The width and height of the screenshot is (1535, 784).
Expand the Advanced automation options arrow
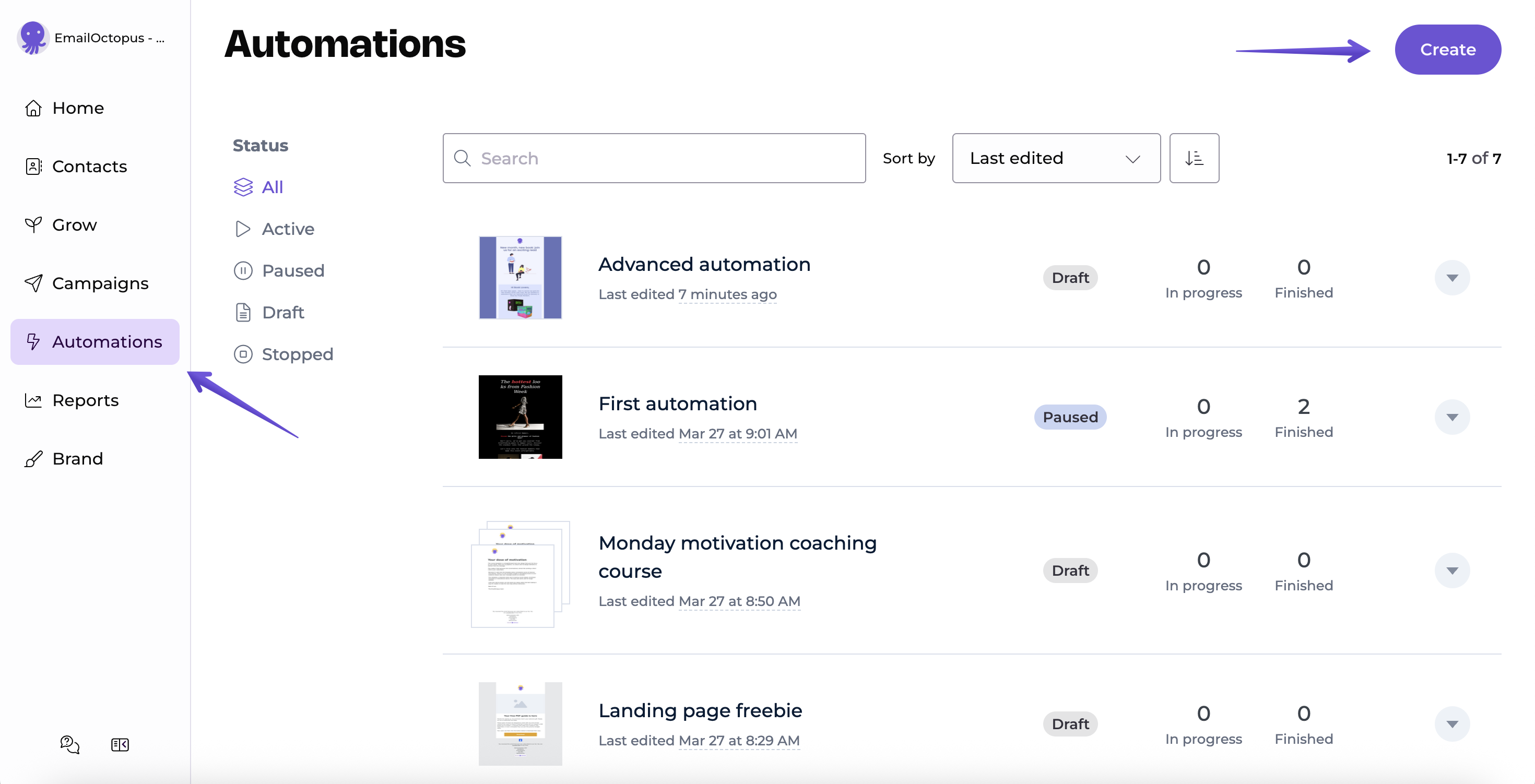1451,278
